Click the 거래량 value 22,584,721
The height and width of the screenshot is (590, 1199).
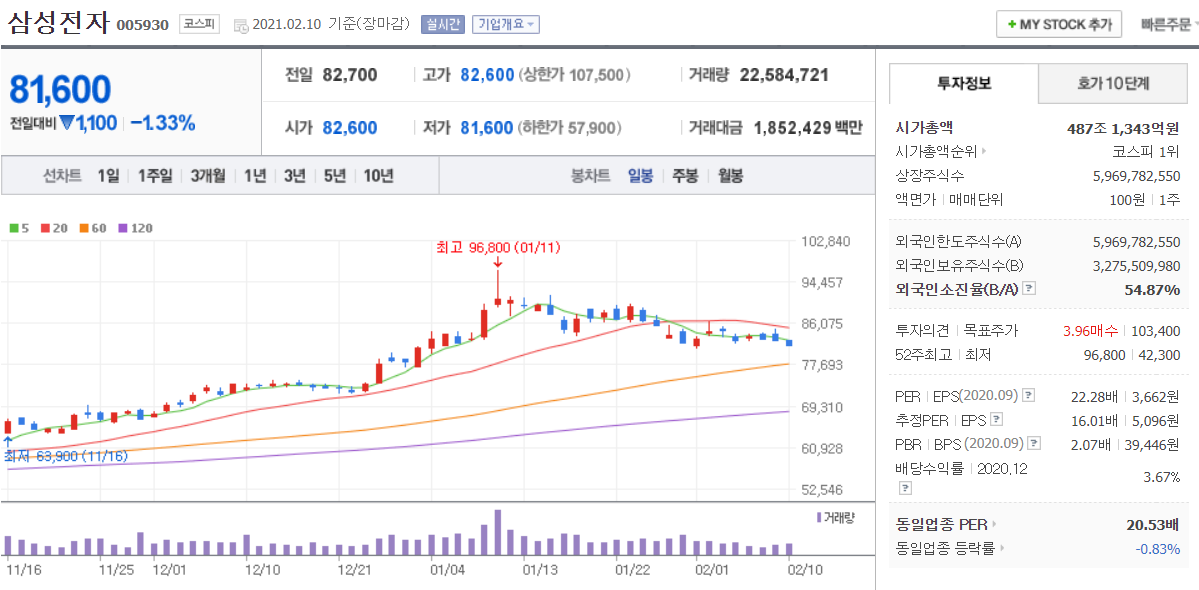coord(785,75)
